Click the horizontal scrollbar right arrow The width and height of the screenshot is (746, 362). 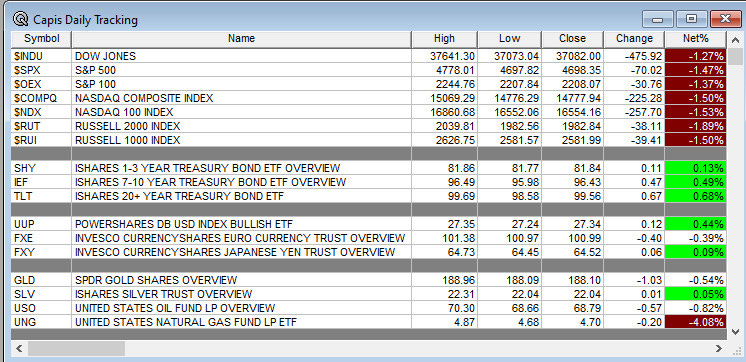pyautogui.click(x=719, y=349)
